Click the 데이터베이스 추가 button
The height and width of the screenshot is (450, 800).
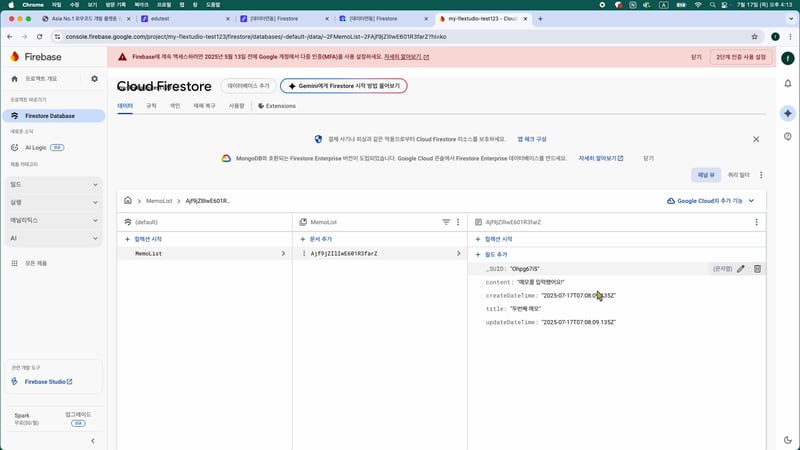point(248,86)
